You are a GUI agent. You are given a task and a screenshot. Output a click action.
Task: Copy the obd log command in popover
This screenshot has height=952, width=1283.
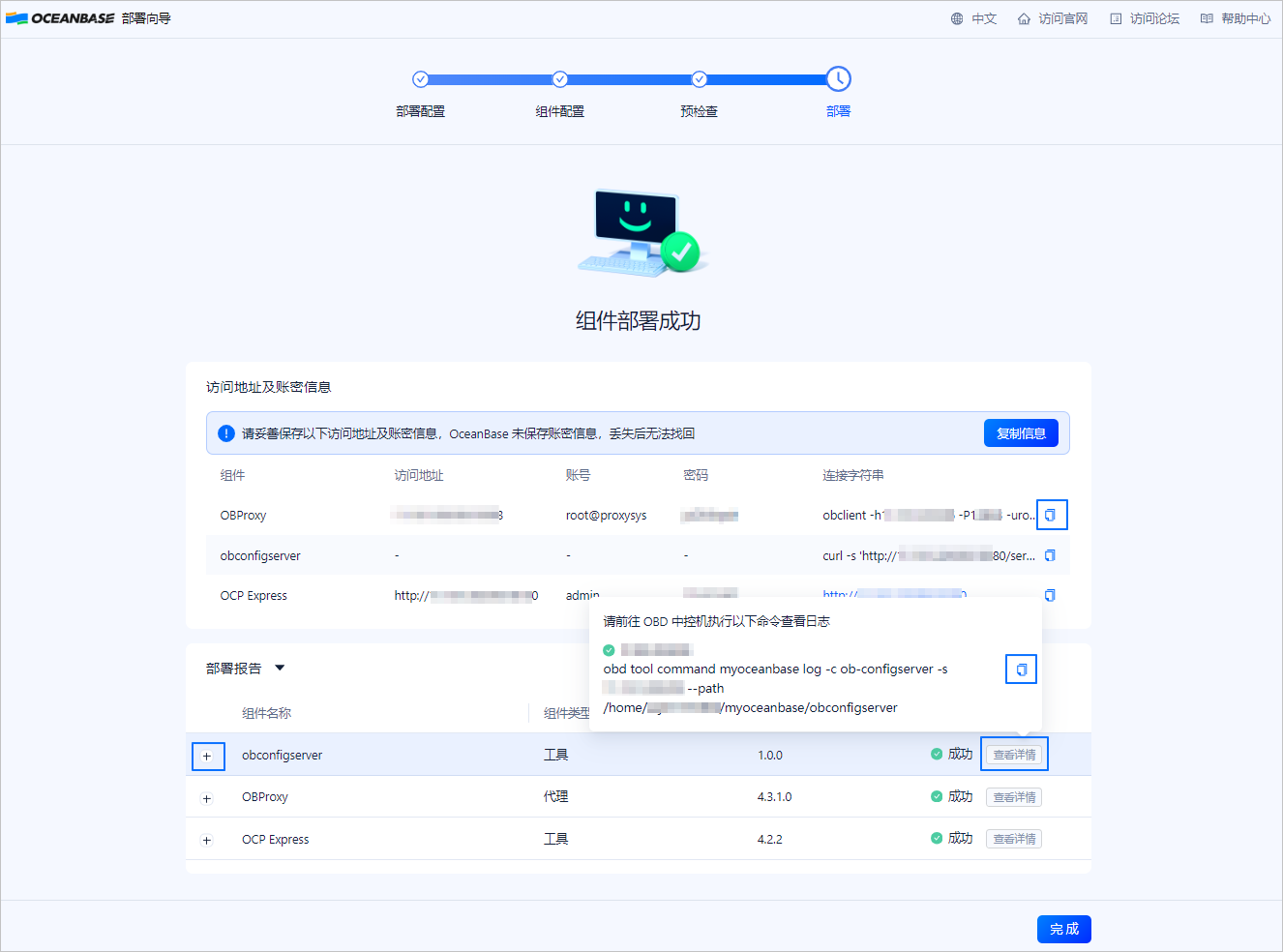1021,669
